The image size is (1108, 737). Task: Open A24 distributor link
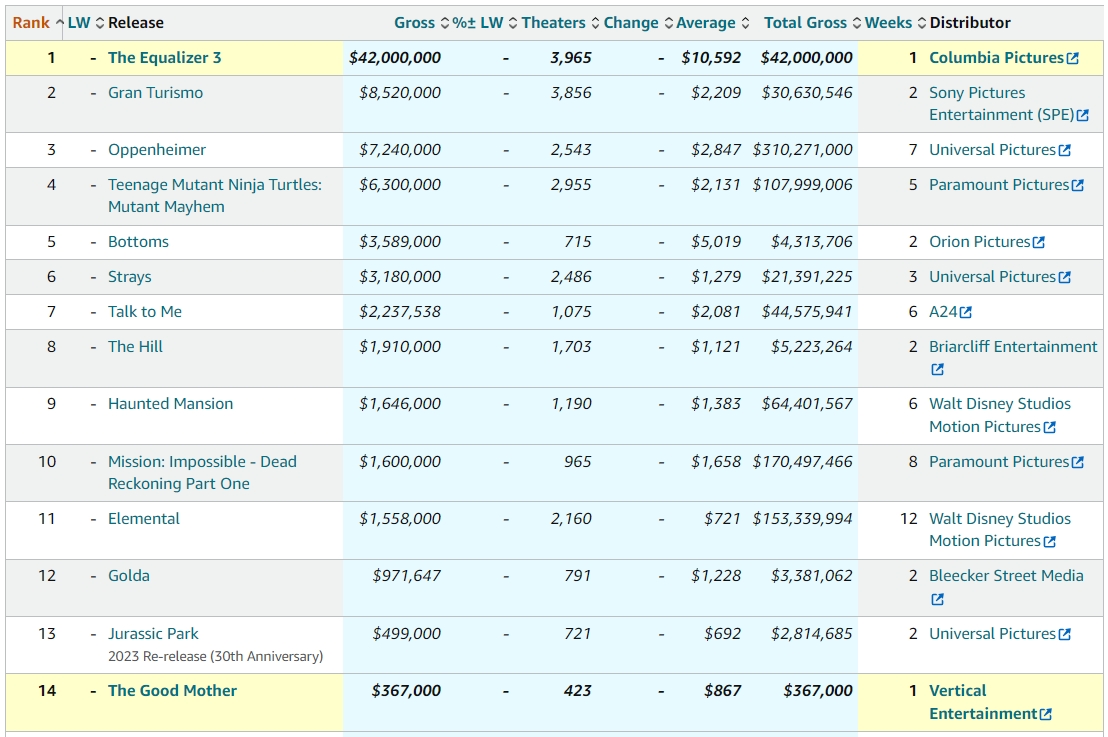pyautogui.click(x=943, y=312)
